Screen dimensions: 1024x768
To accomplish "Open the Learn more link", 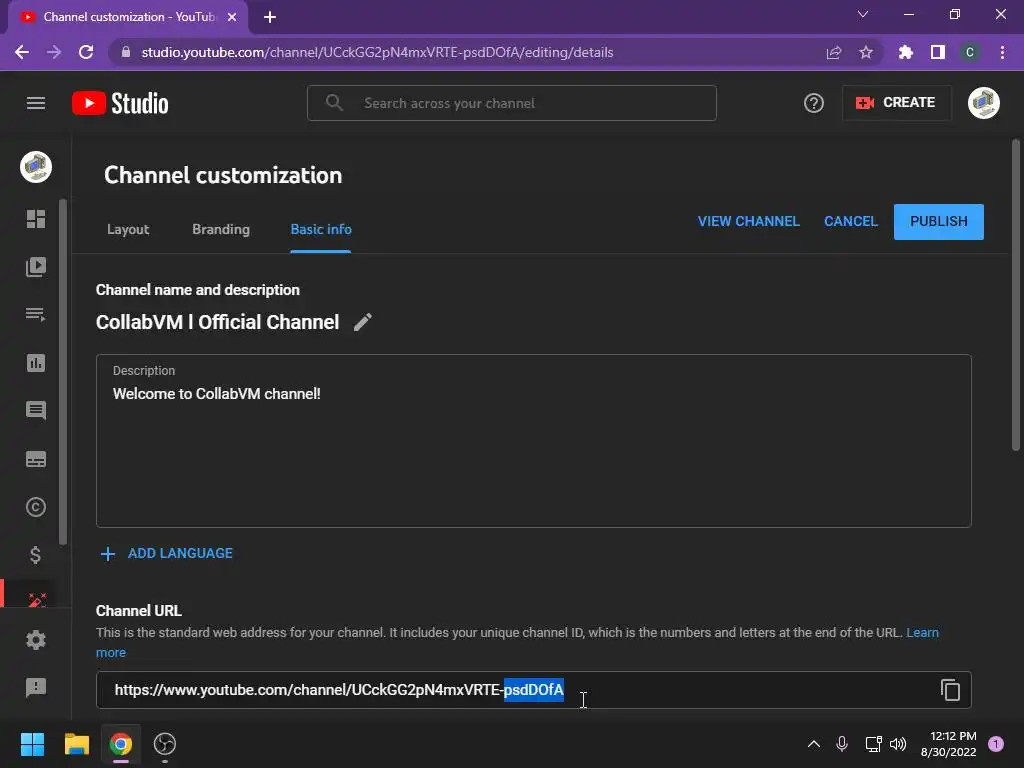I will pyautogui.click(x=922, y=632).
